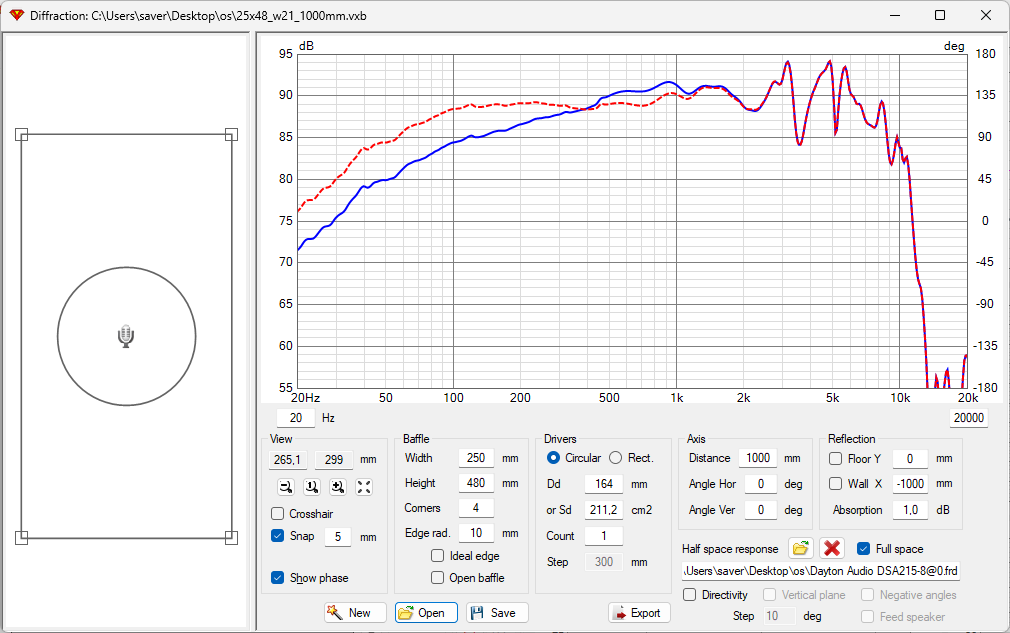Uncheck Show phase

coord(278,578)
